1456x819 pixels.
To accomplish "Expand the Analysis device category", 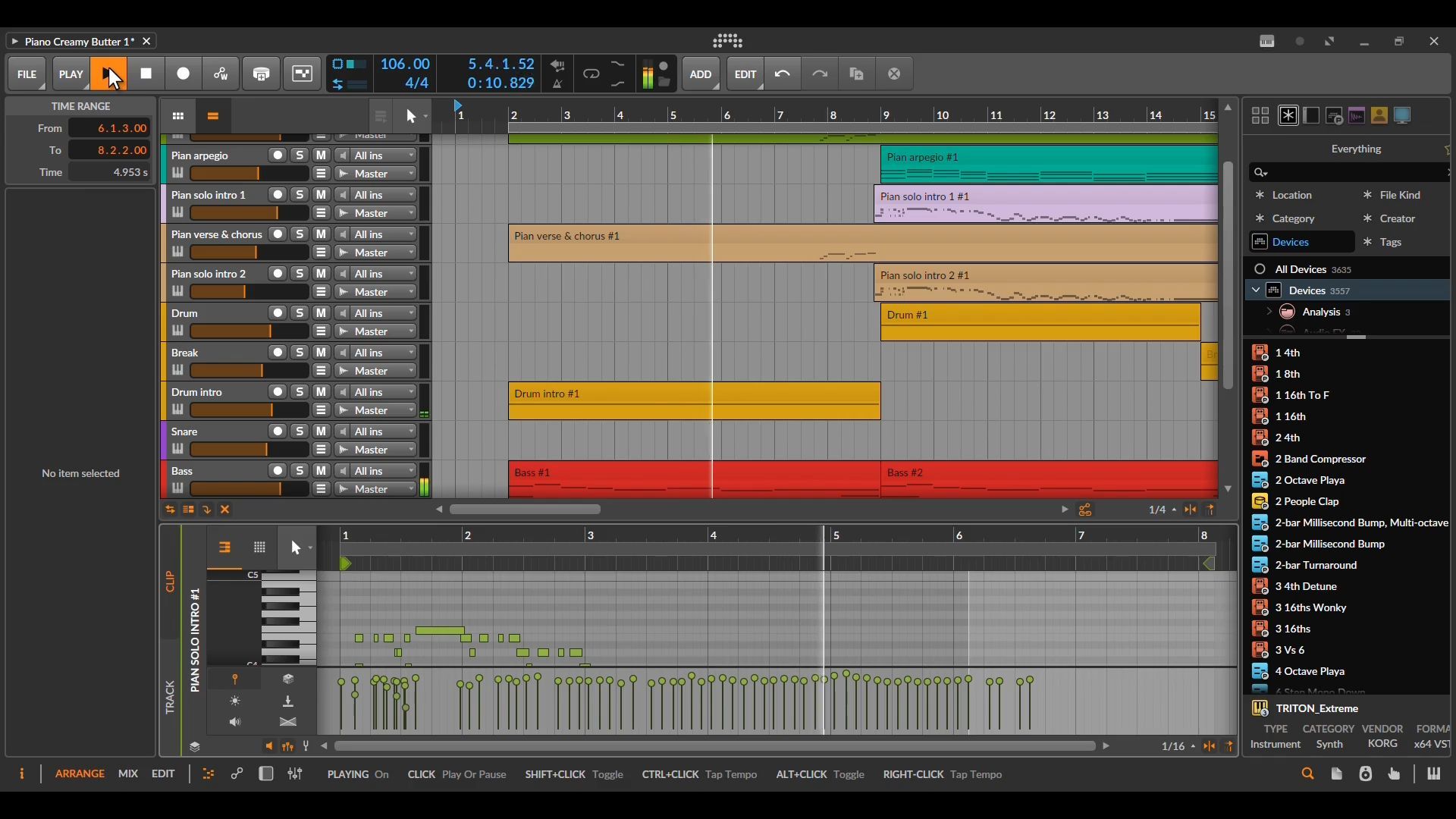I will [1269, 312].
